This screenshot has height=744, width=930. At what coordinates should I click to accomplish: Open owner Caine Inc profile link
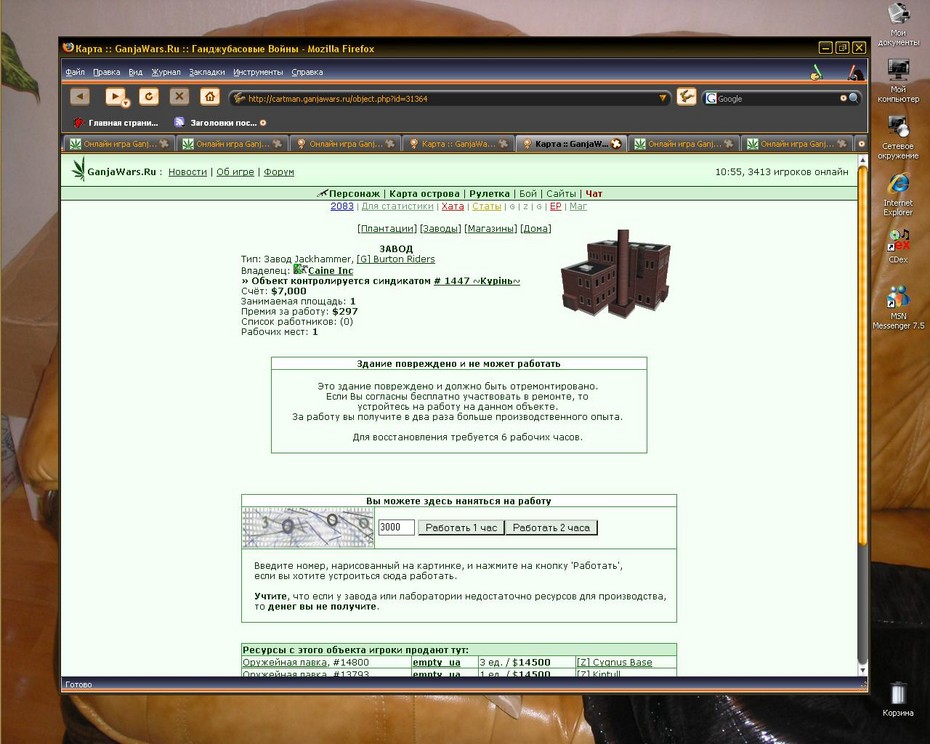pos(330,271)
